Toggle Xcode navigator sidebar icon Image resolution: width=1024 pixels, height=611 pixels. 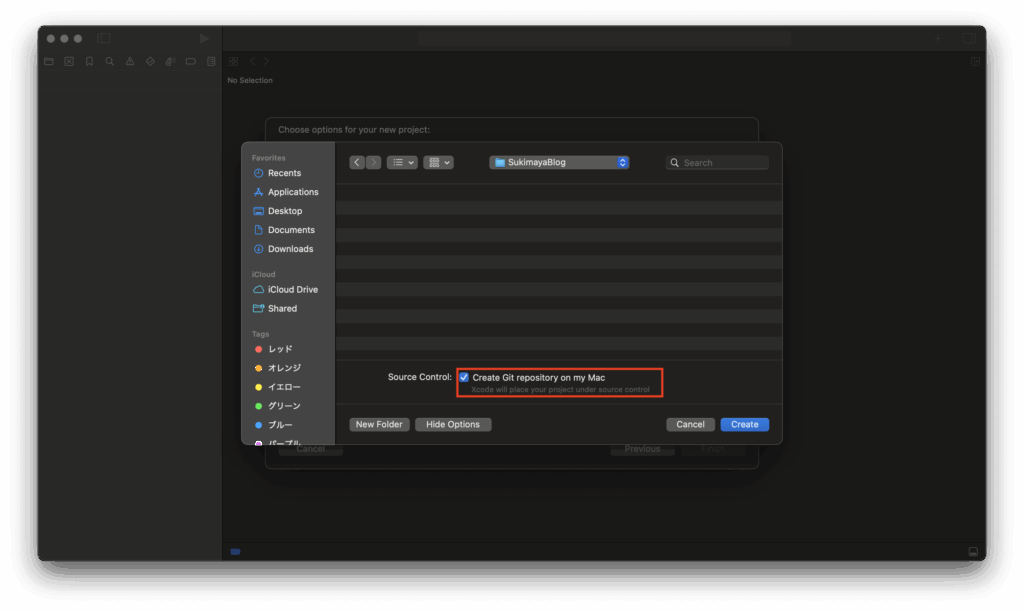(x=104, y=39)
